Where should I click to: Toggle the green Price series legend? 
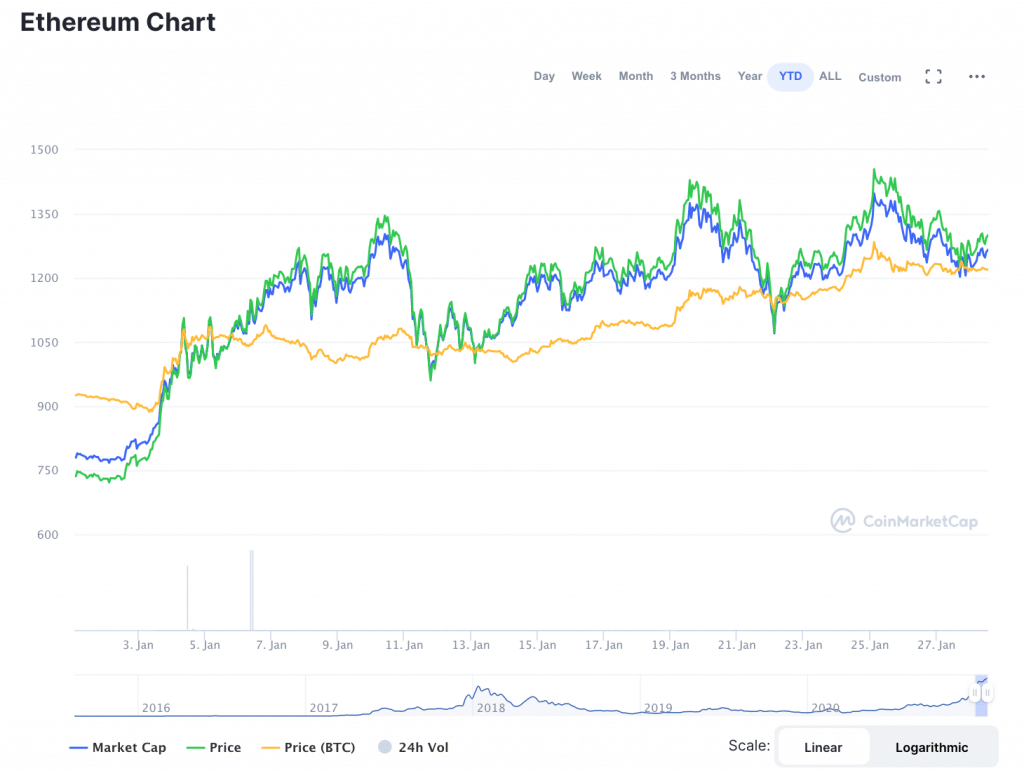212,747
